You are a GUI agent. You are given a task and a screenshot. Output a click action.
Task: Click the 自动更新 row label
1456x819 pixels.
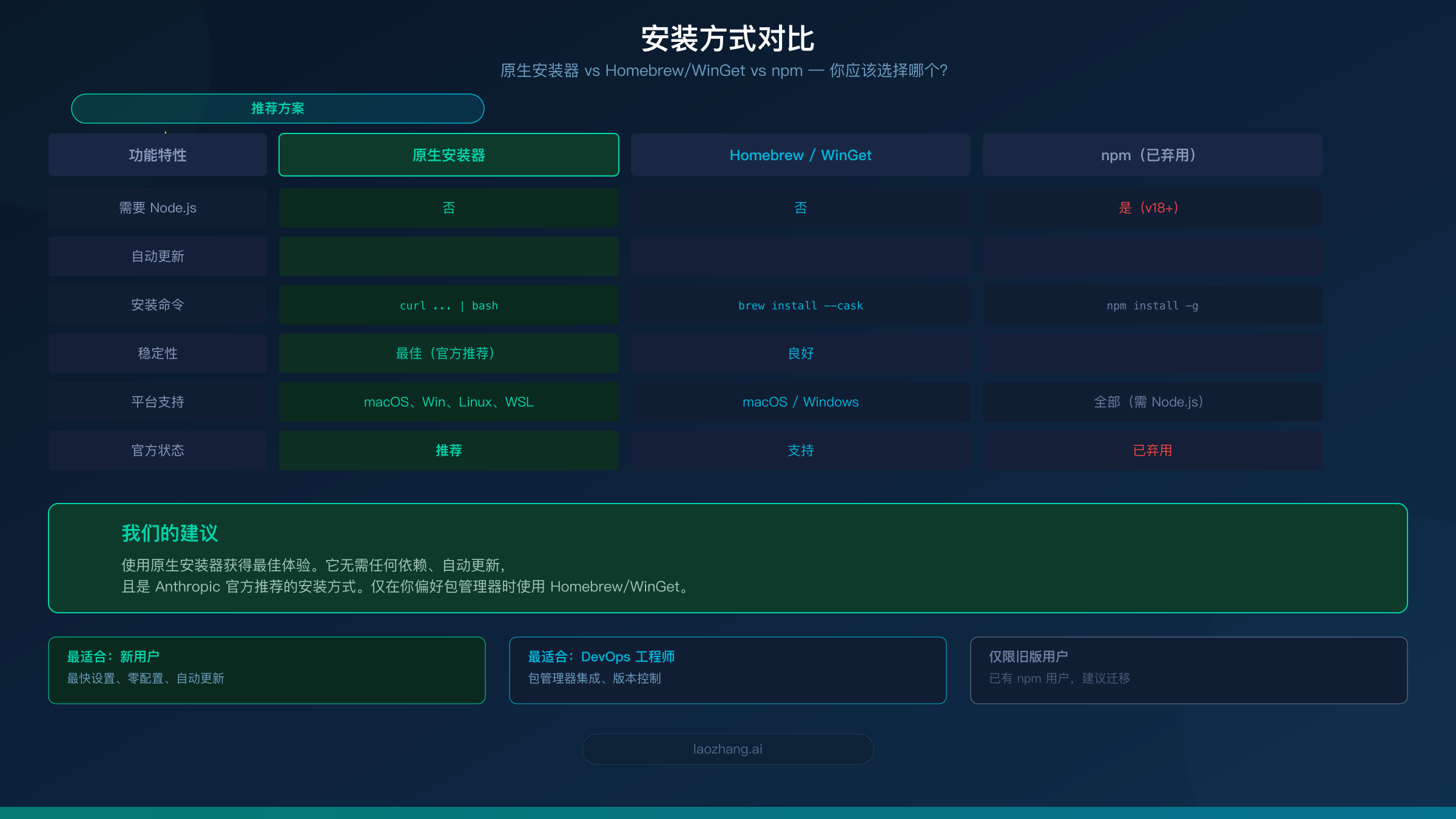point(157,256)
